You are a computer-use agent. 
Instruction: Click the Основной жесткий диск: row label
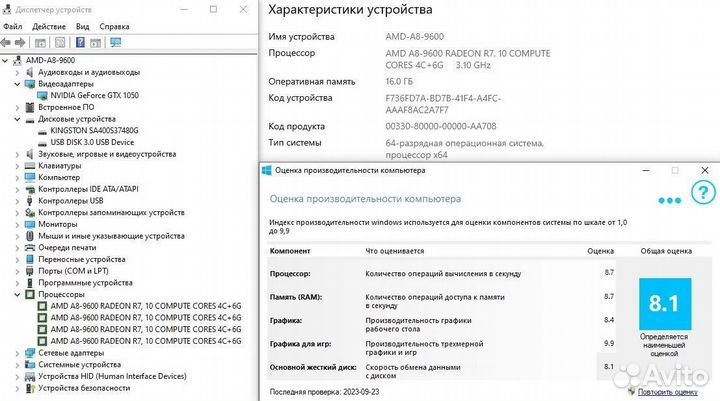313,367
